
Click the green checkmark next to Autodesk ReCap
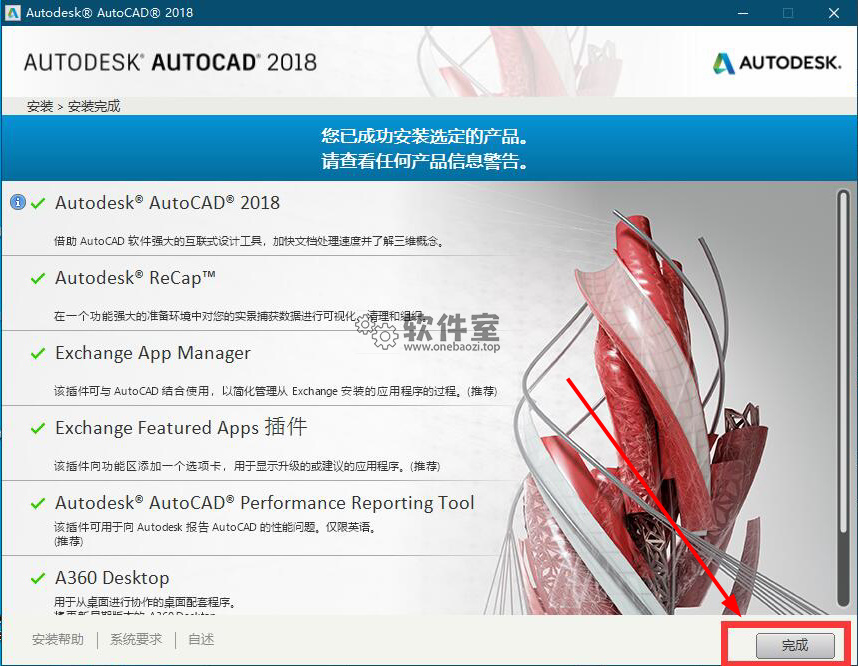[x=38, y=279]
